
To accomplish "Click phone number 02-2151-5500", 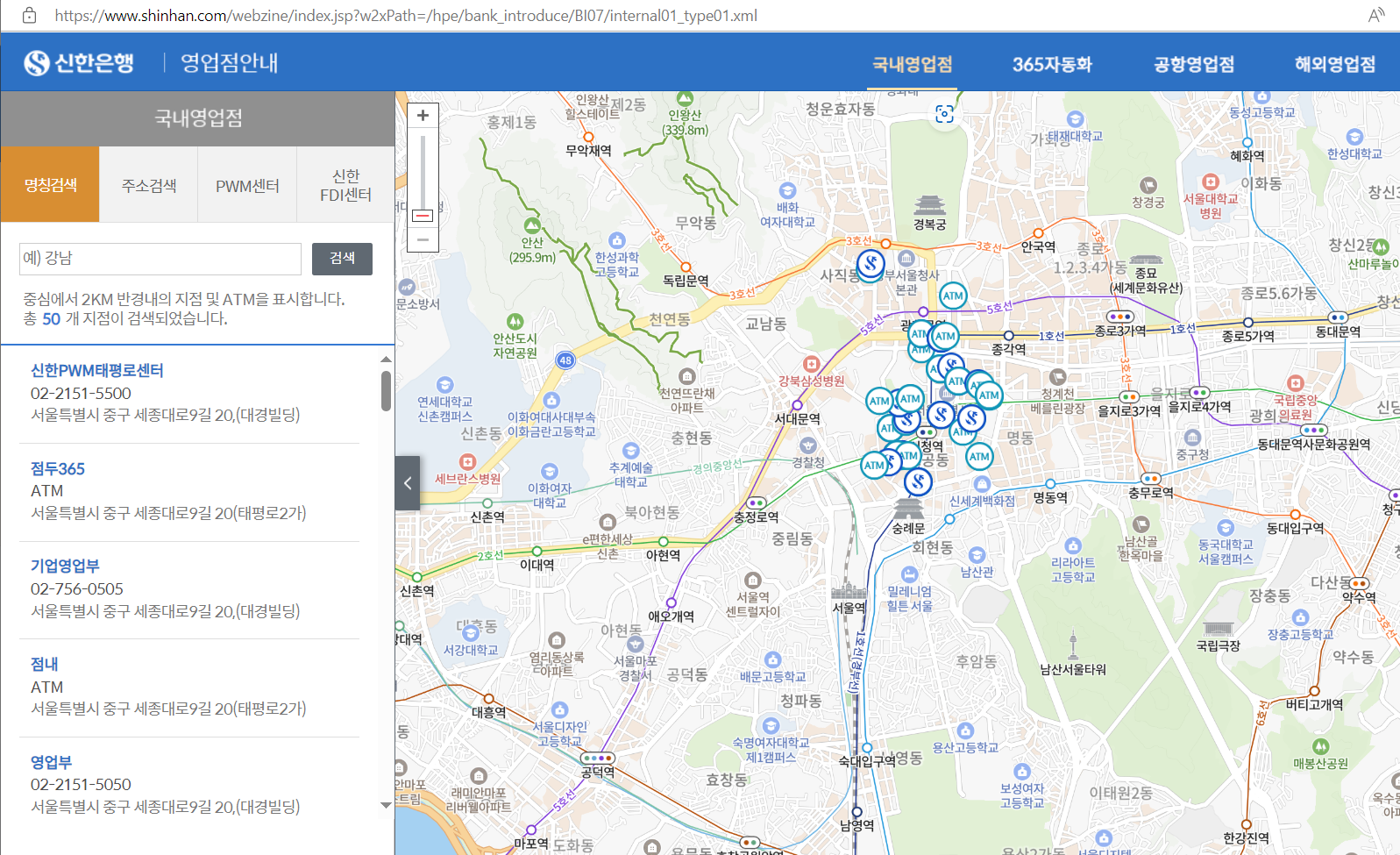I will 81,394.
